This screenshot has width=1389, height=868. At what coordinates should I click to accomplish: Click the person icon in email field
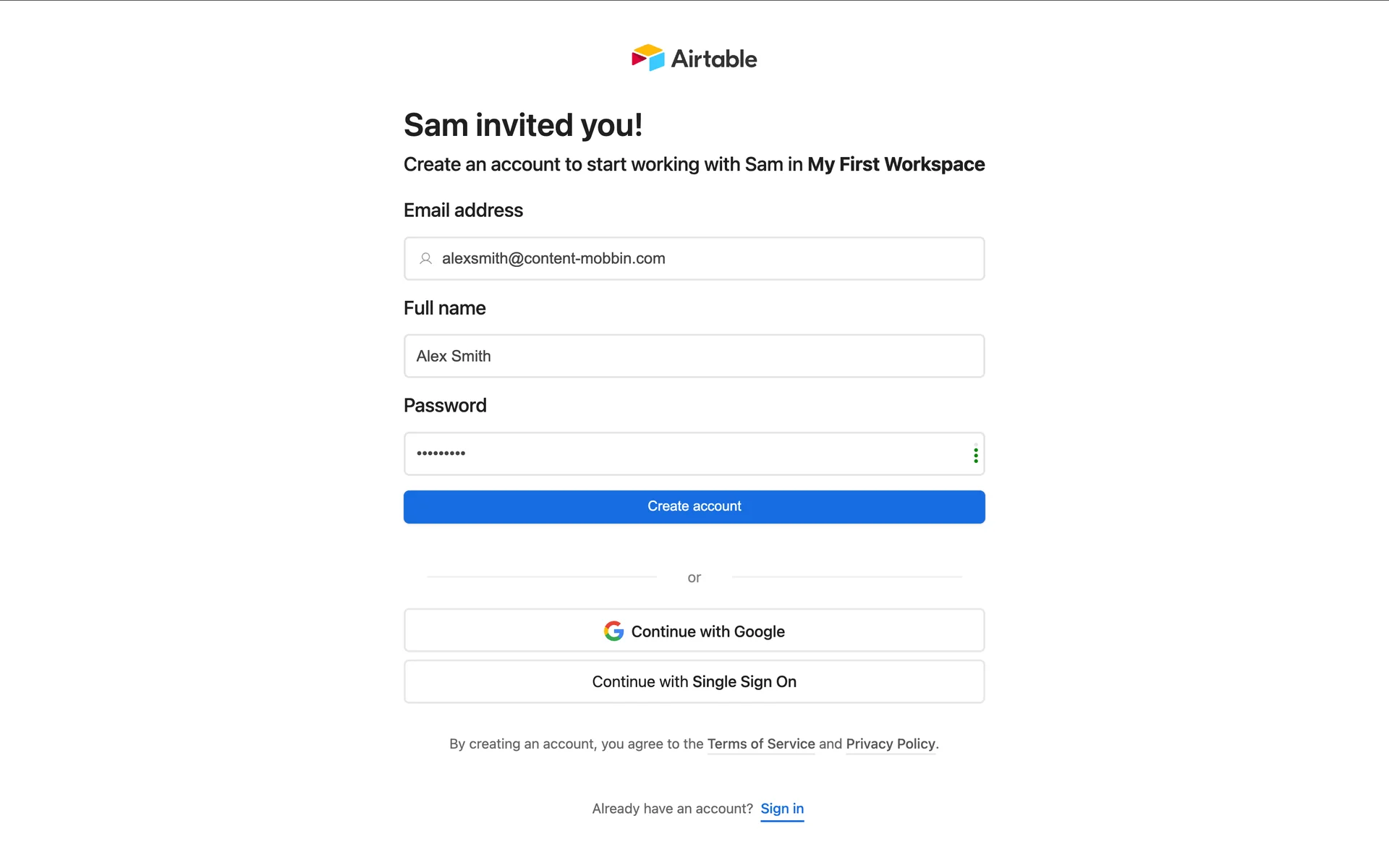[426, 258]
